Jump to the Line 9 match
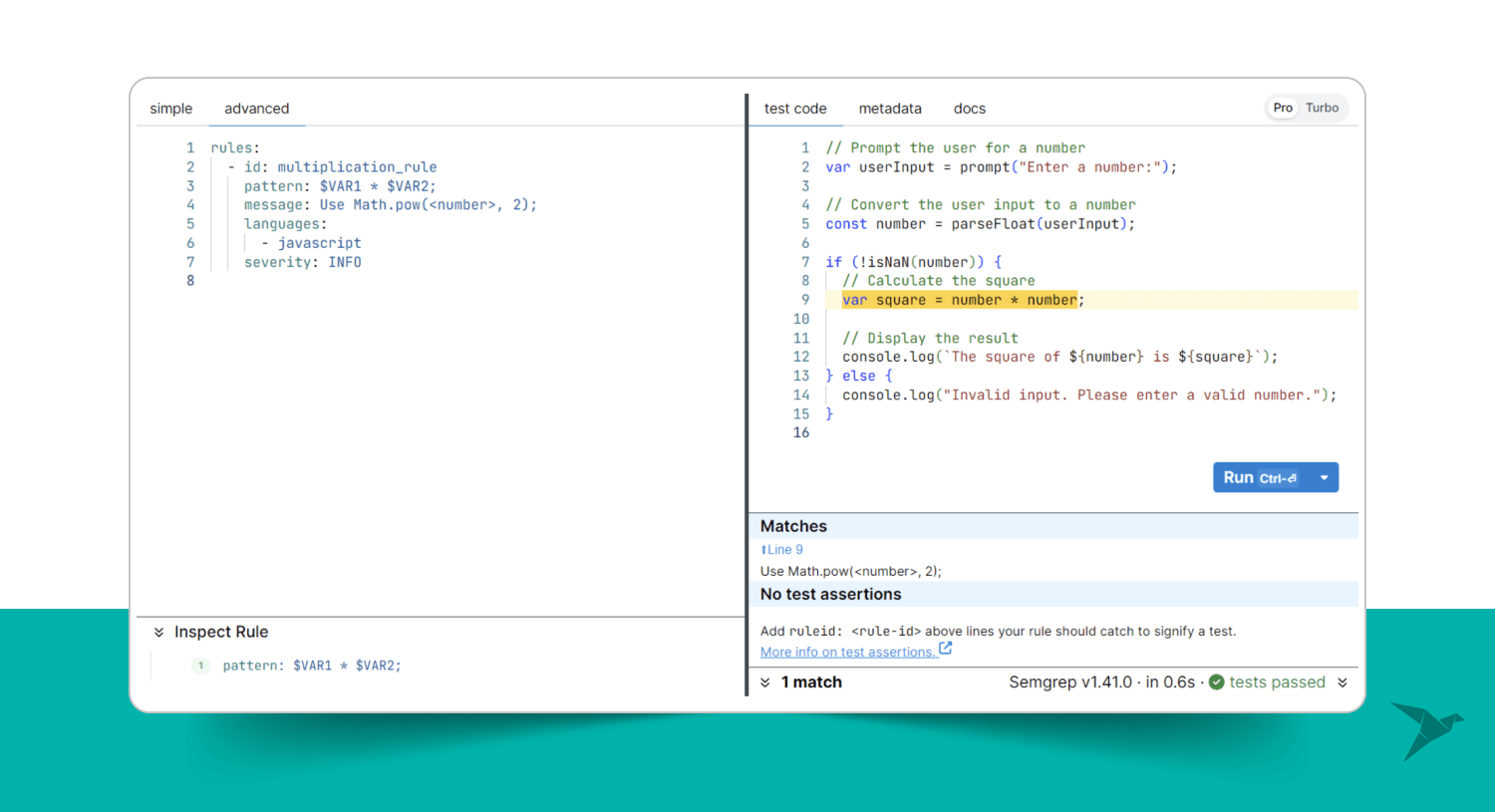 click(x=785, y=550)
